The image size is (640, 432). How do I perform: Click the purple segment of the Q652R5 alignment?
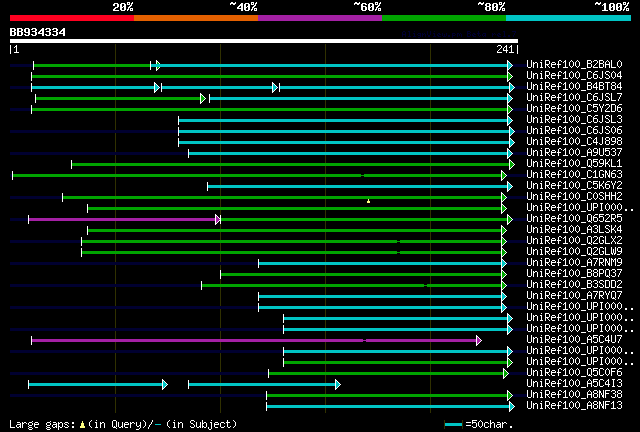(122, 219)
